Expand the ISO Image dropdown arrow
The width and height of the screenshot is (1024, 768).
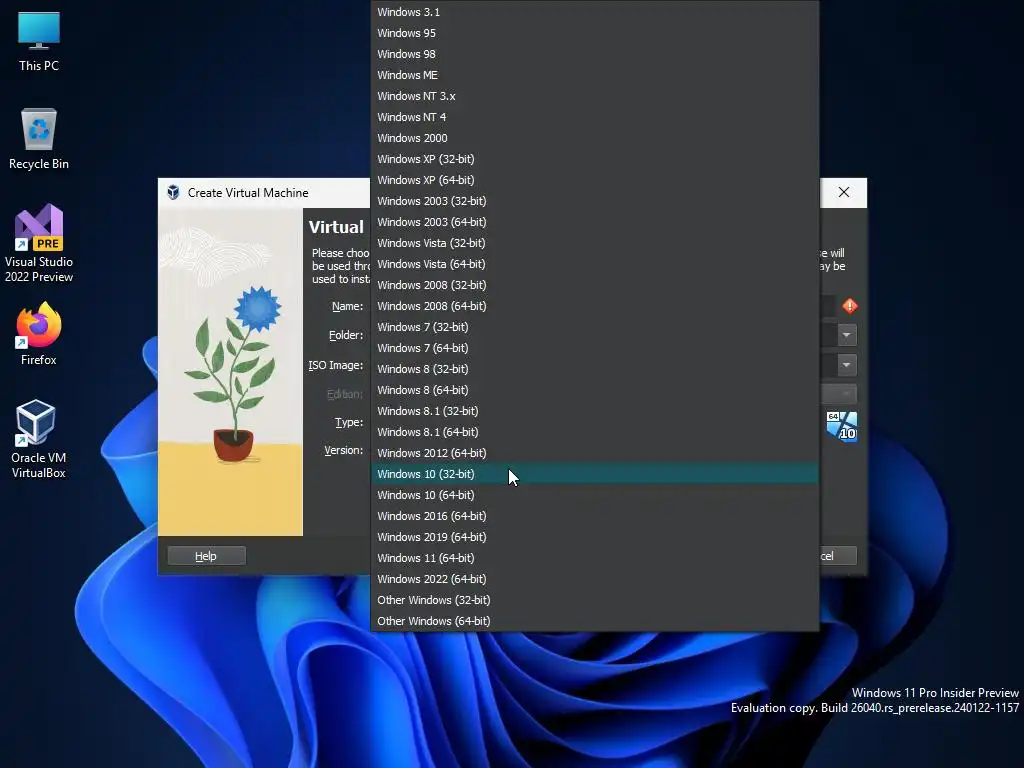coord(846,364)
